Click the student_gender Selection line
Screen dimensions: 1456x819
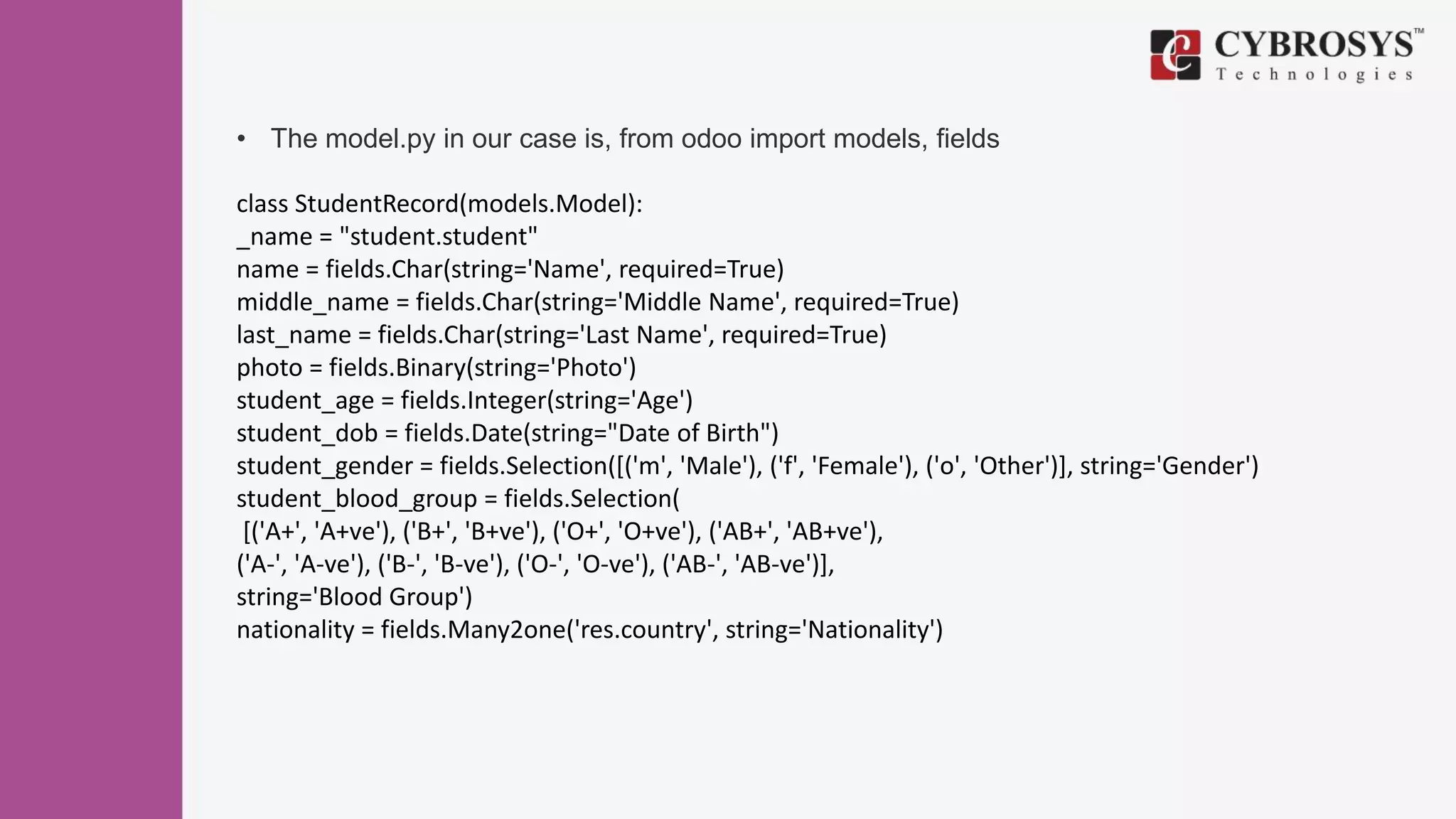(x=747, y=466)
